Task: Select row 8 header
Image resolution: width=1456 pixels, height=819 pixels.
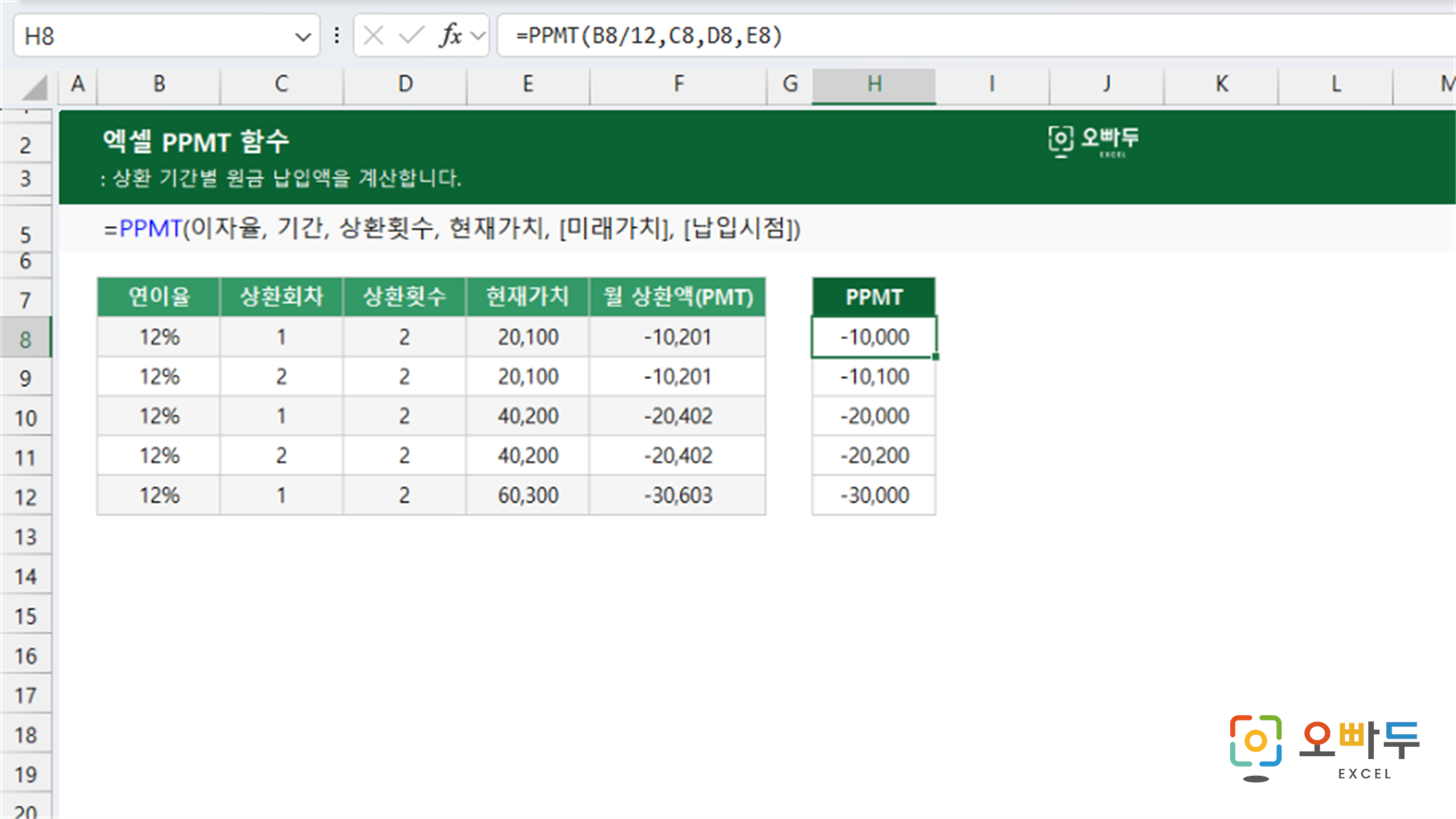Action: pos(26,338)
